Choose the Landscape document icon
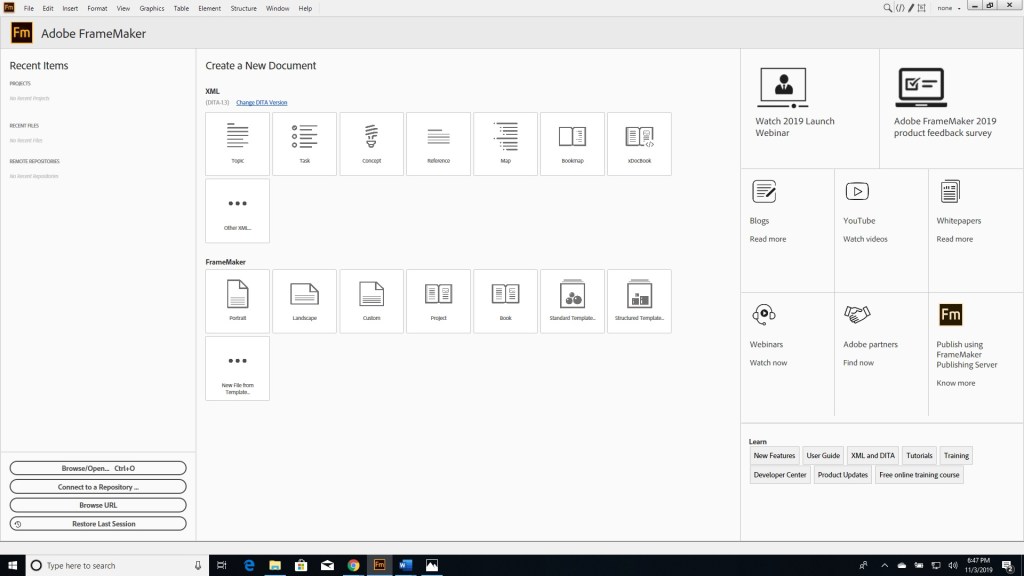 (304, 300)
